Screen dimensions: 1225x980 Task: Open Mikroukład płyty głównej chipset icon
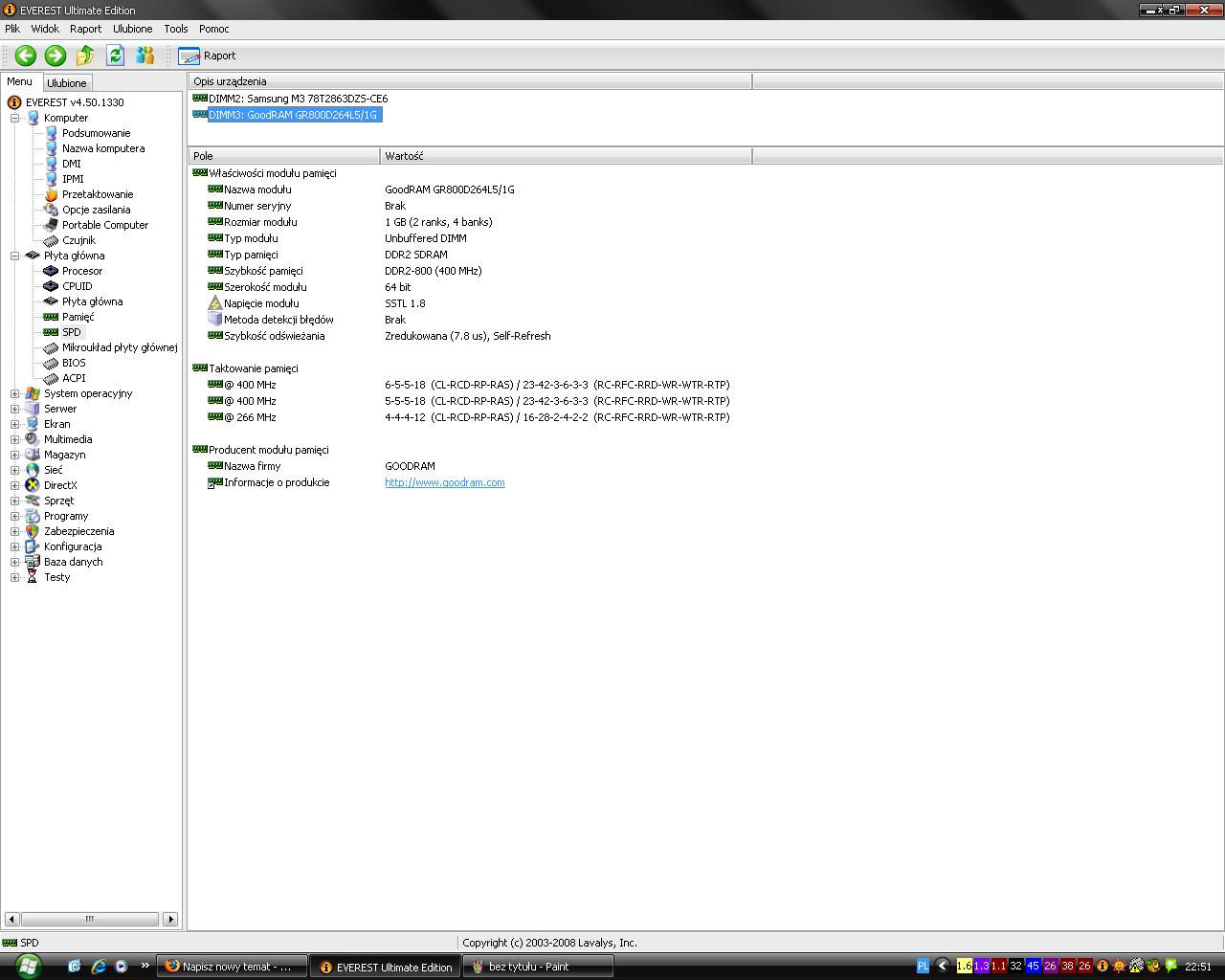point(52,347)
